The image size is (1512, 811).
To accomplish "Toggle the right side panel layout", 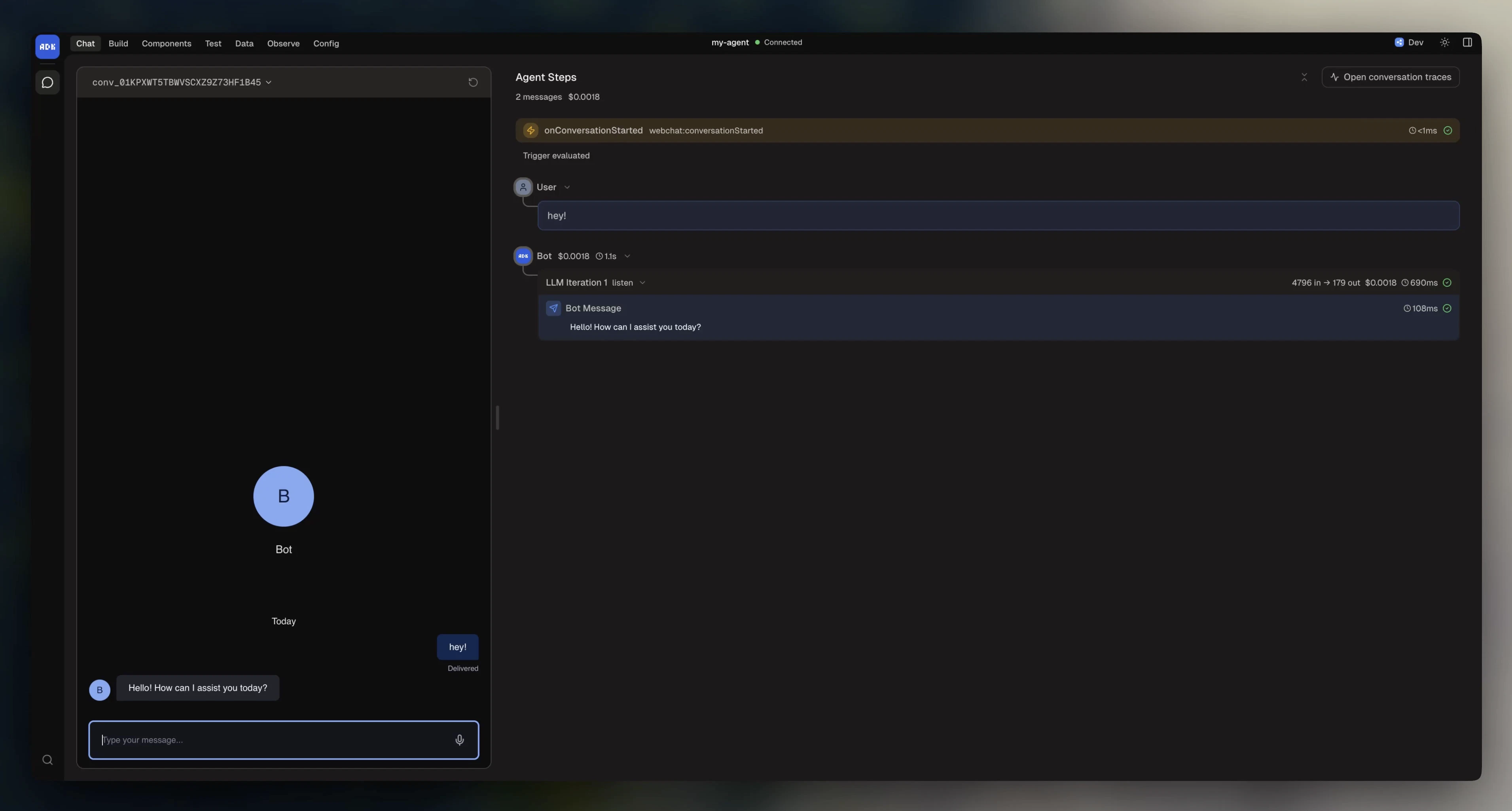I will click(1468, 42).
